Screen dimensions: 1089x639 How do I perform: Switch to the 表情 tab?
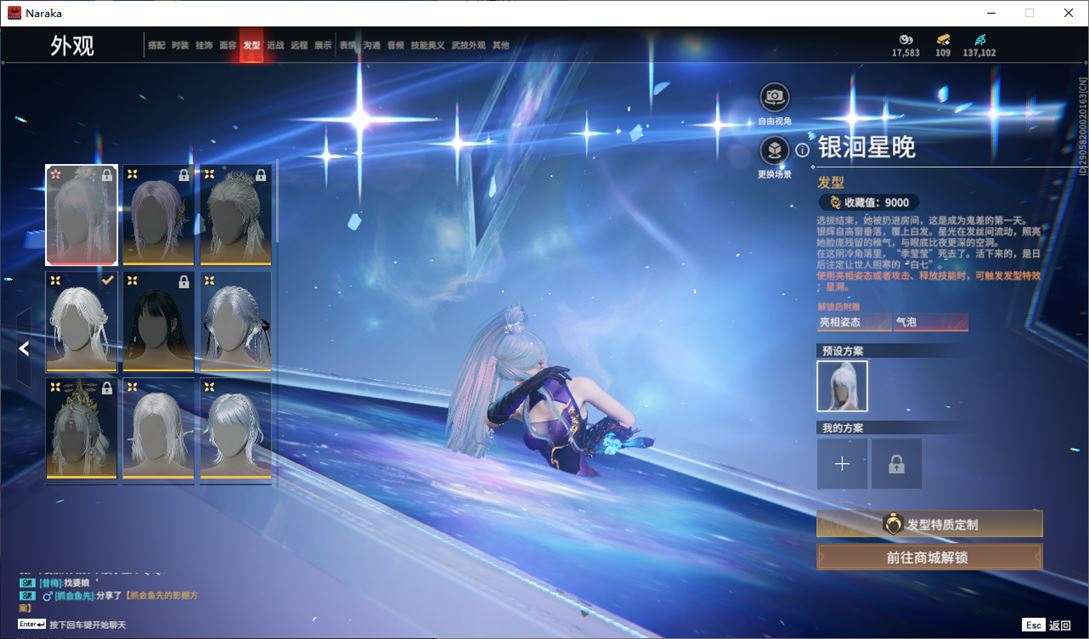(348, 45)
